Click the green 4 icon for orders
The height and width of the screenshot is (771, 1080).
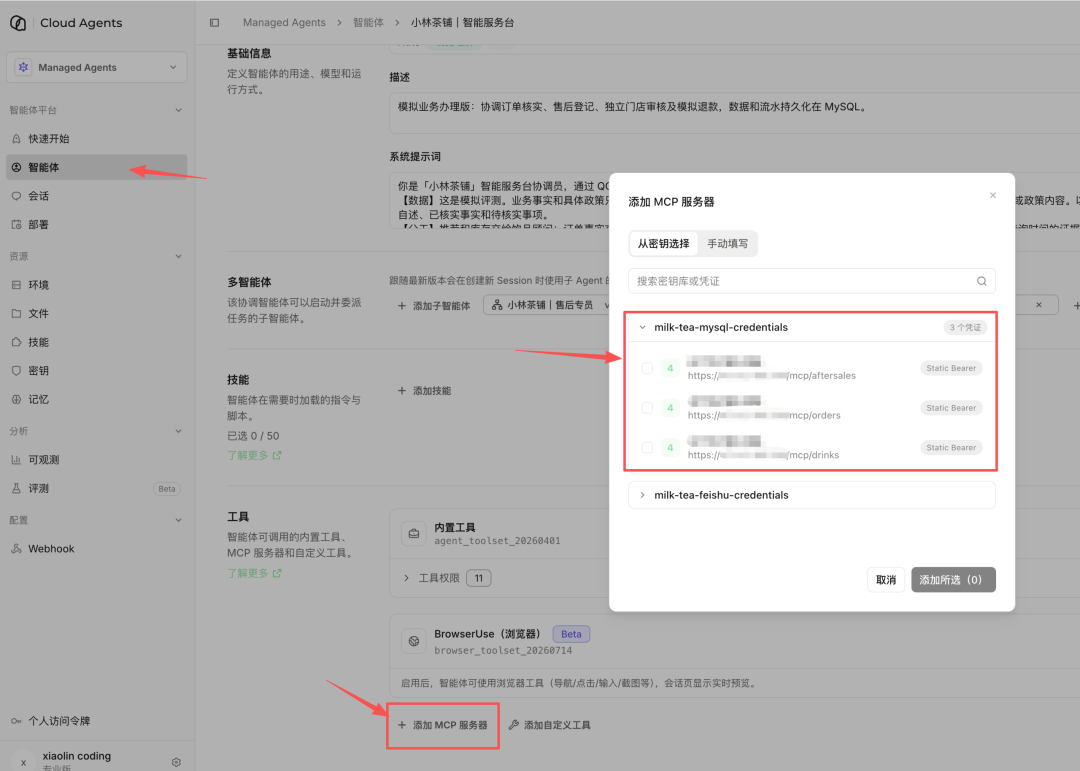coord(669,408)
